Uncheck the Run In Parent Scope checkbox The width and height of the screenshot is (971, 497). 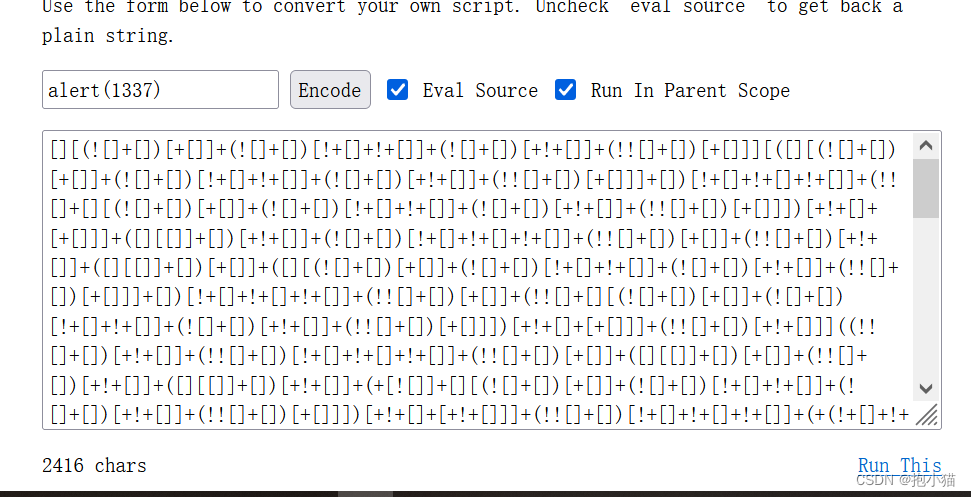566,90
